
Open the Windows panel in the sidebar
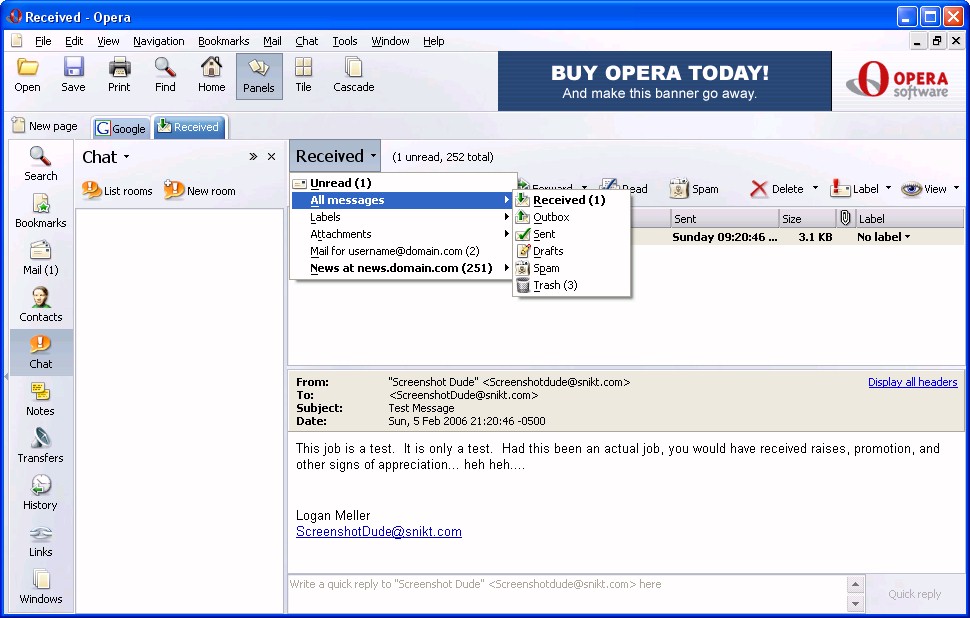pos(40,587)
